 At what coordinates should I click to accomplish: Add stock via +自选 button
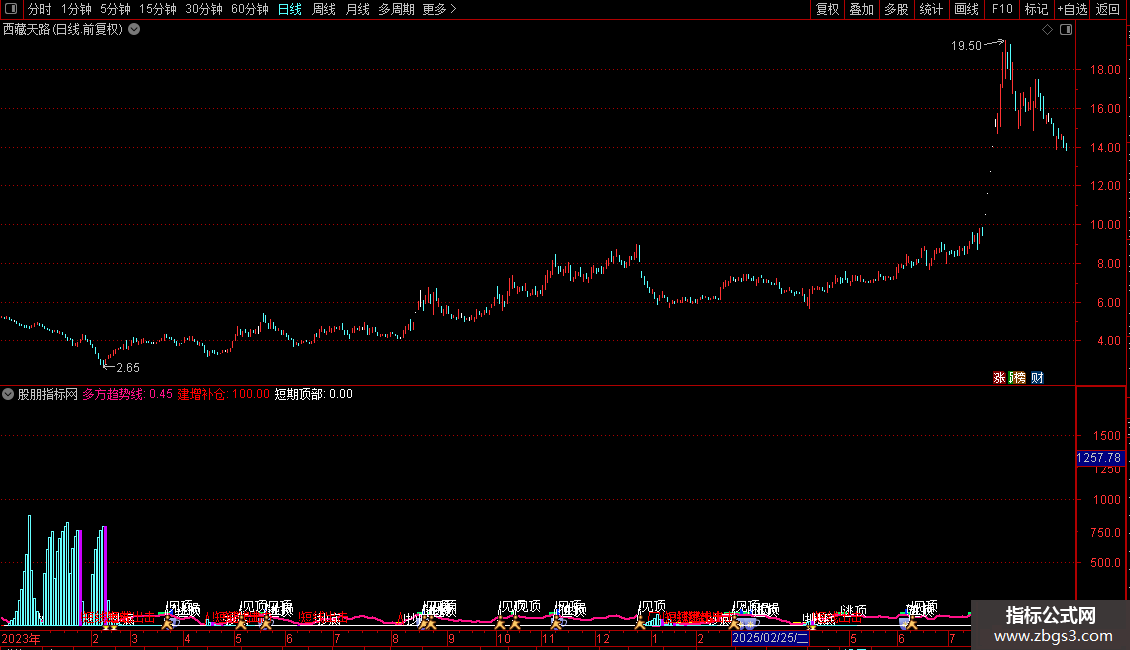[1072, 9]
